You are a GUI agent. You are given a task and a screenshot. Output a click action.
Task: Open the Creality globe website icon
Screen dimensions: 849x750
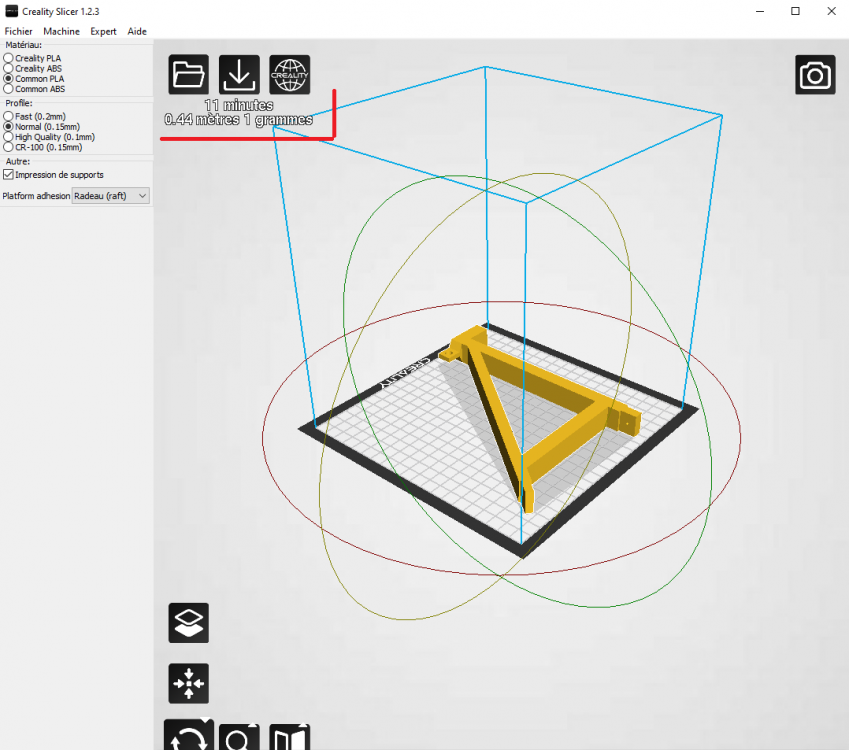click(290, 75)
